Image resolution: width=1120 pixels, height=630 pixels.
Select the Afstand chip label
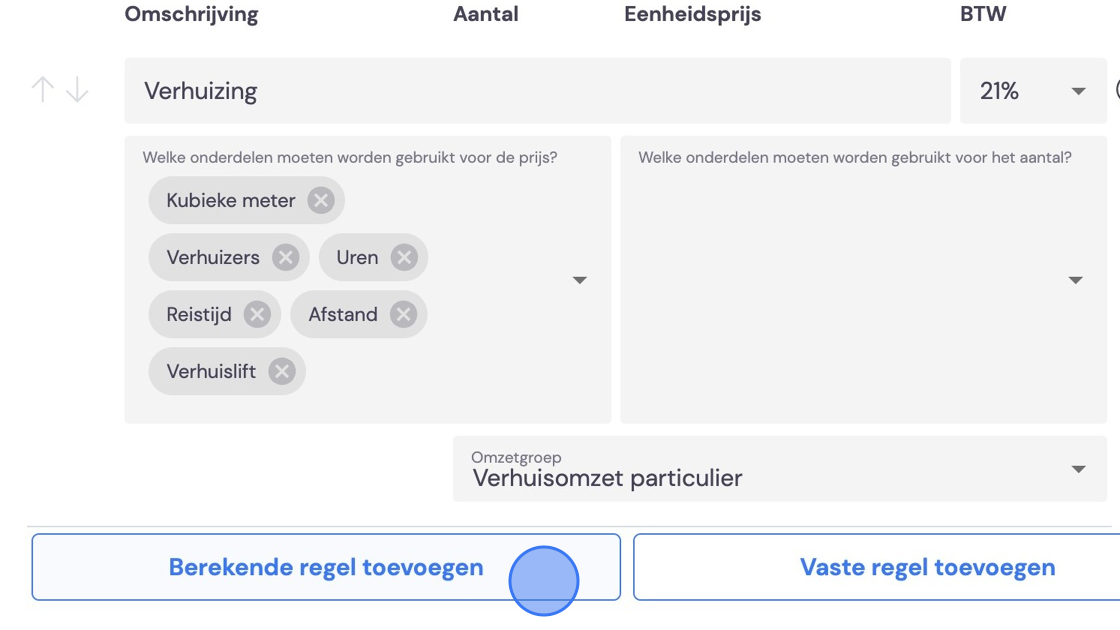[x=343, y=314]
